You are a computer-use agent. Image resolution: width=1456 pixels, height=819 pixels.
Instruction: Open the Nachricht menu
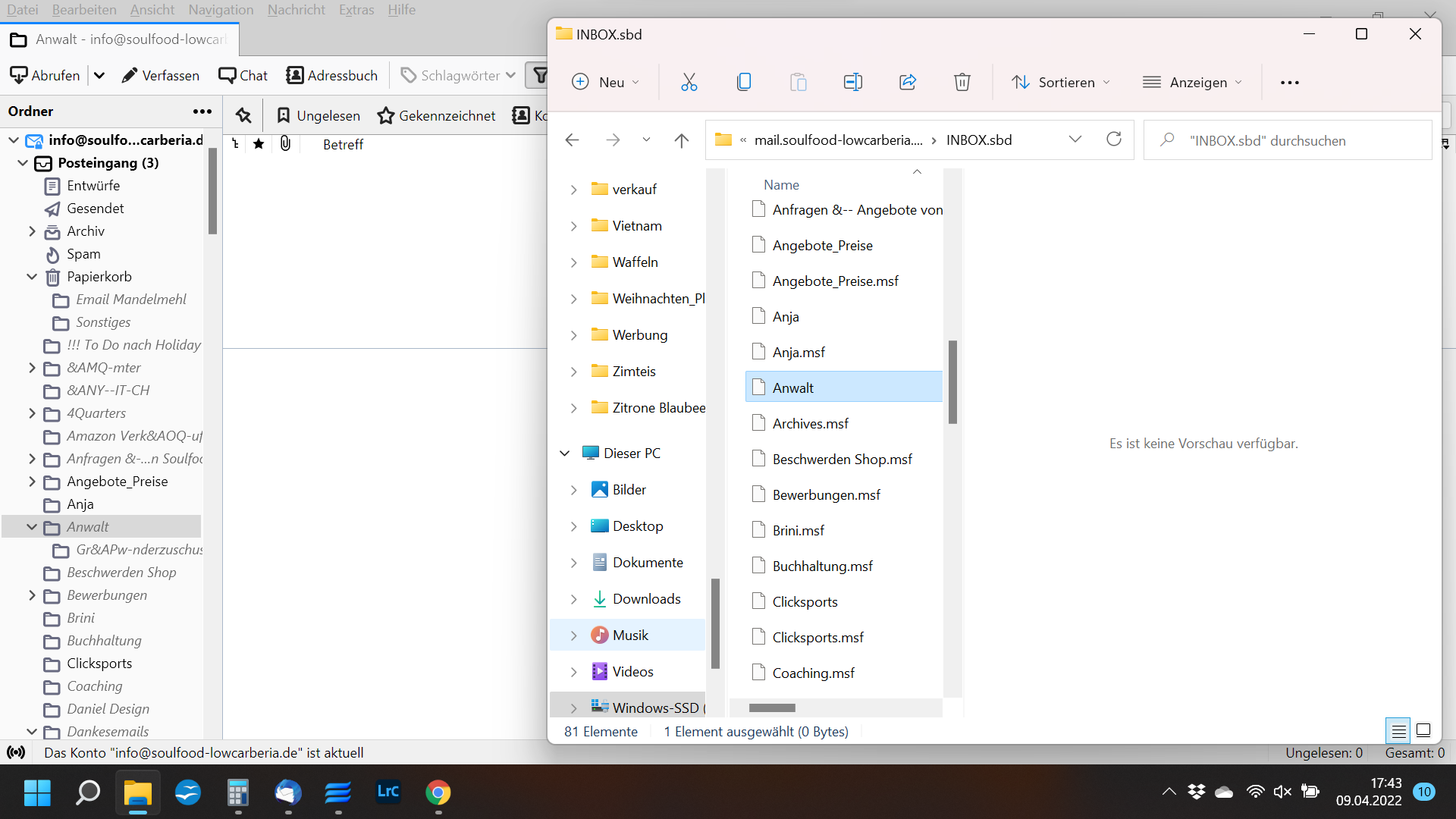click(x=296, y=10)
